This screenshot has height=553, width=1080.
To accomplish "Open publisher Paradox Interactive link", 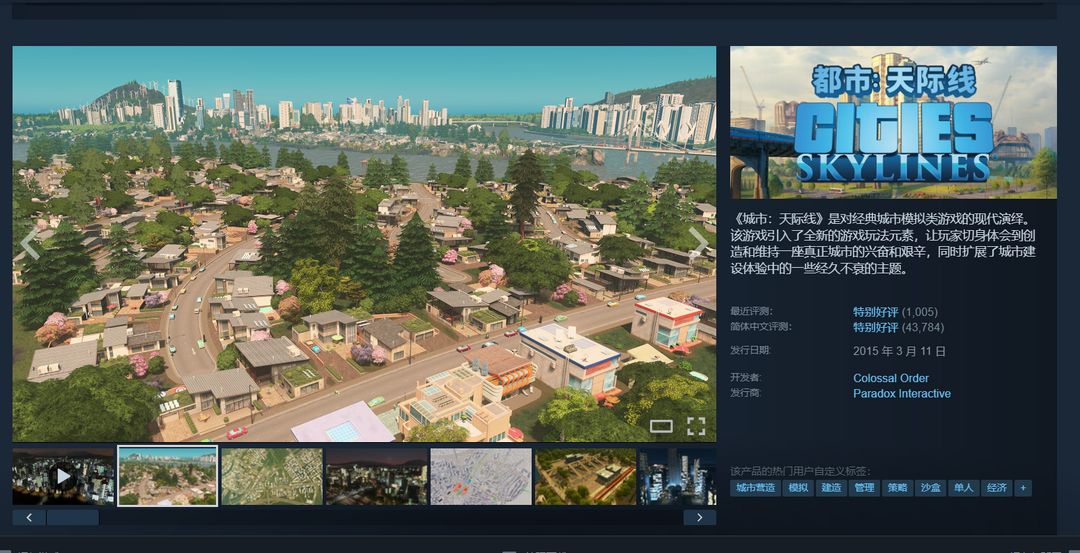I will click(x=902, y=394).
